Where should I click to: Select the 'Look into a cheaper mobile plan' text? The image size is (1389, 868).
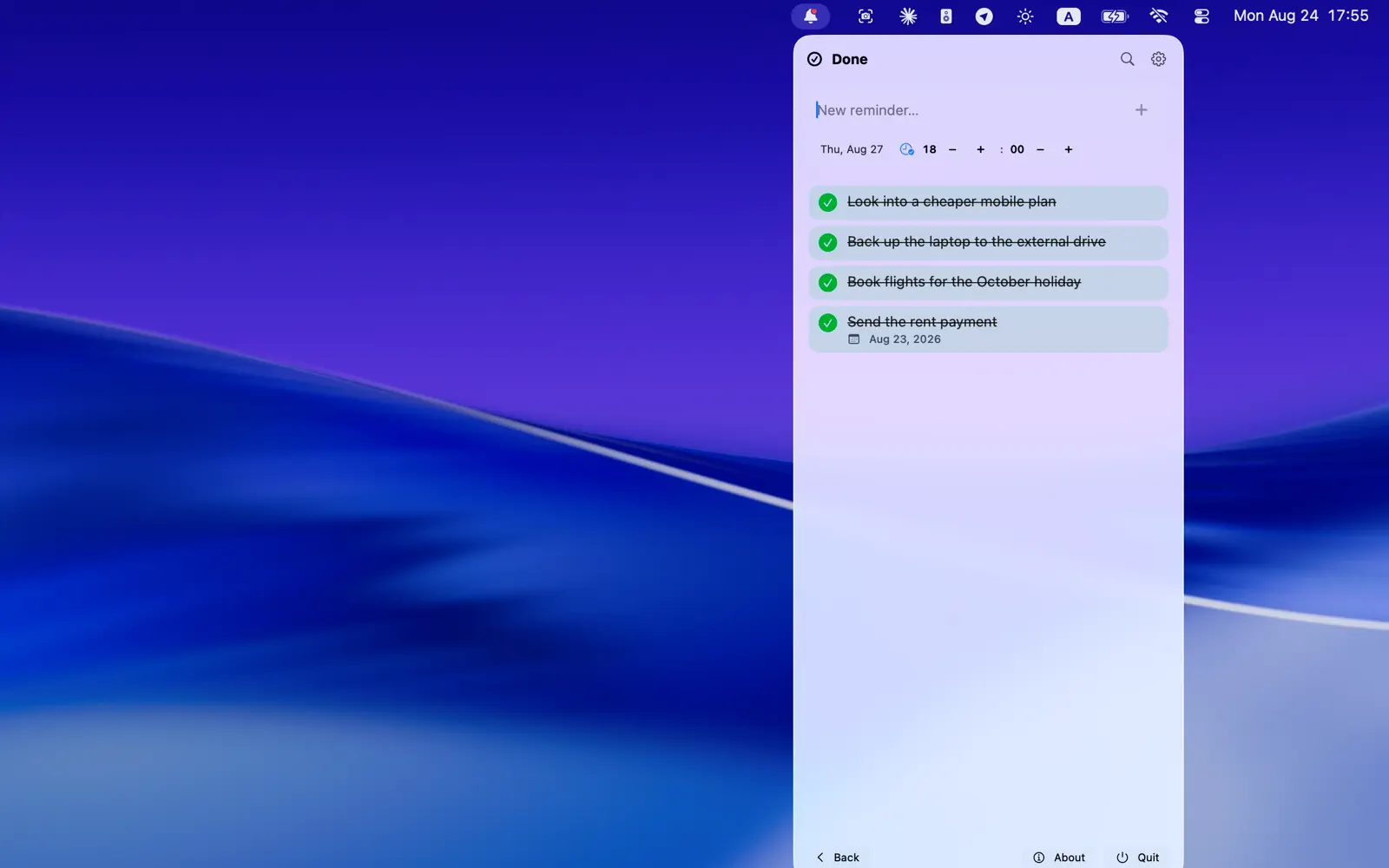click(x=951, y=201)
